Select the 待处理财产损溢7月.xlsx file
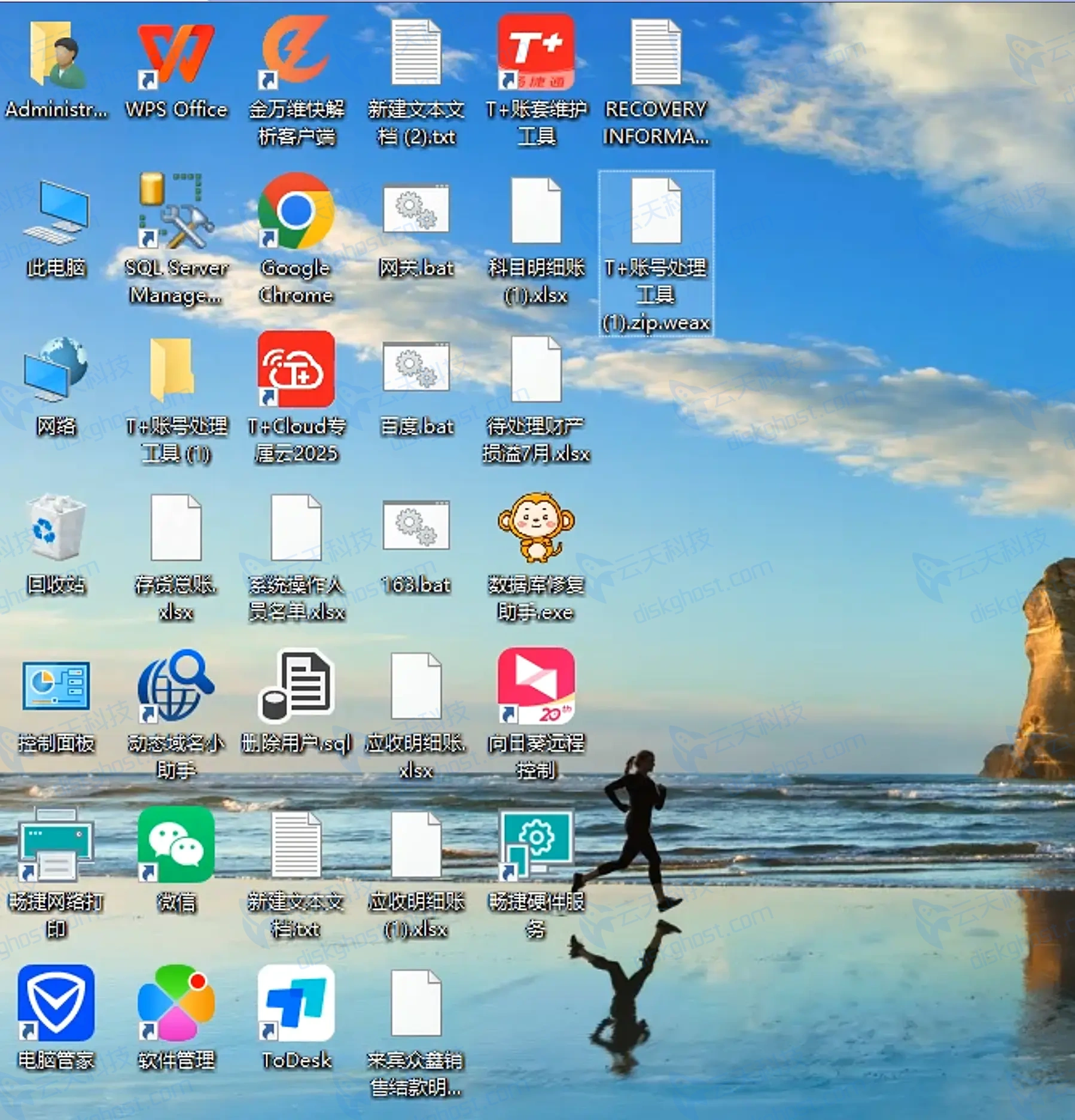 (x=536, y=370)
